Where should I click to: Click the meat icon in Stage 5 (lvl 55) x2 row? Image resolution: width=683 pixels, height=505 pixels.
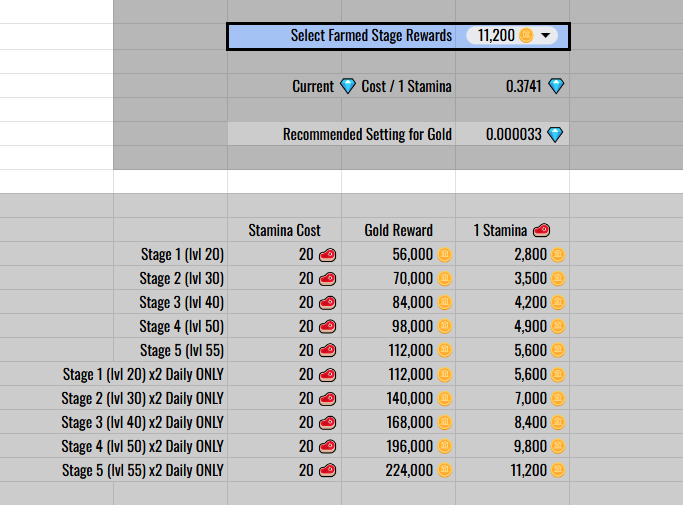tap(327, 470)
